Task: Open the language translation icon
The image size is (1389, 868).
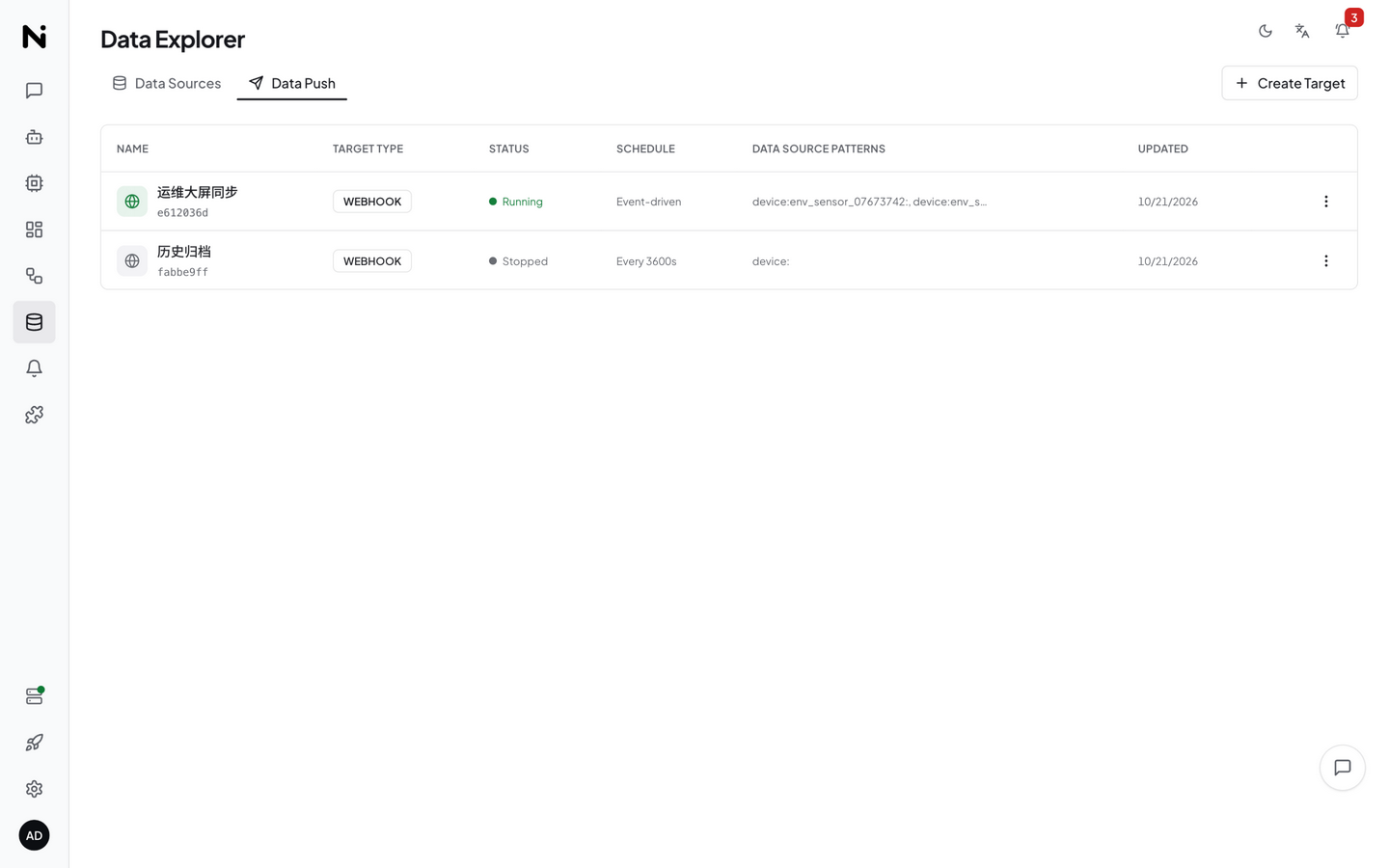Action: 1302,31
